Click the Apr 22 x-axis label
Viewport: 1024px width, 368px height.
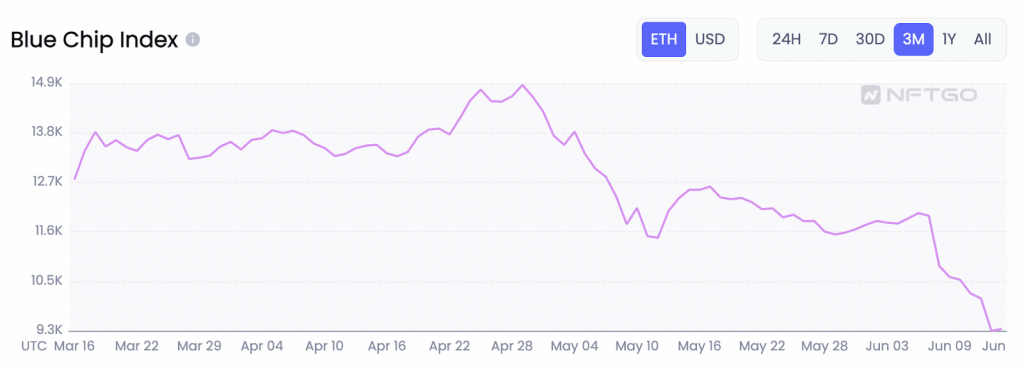click(450, 346)
